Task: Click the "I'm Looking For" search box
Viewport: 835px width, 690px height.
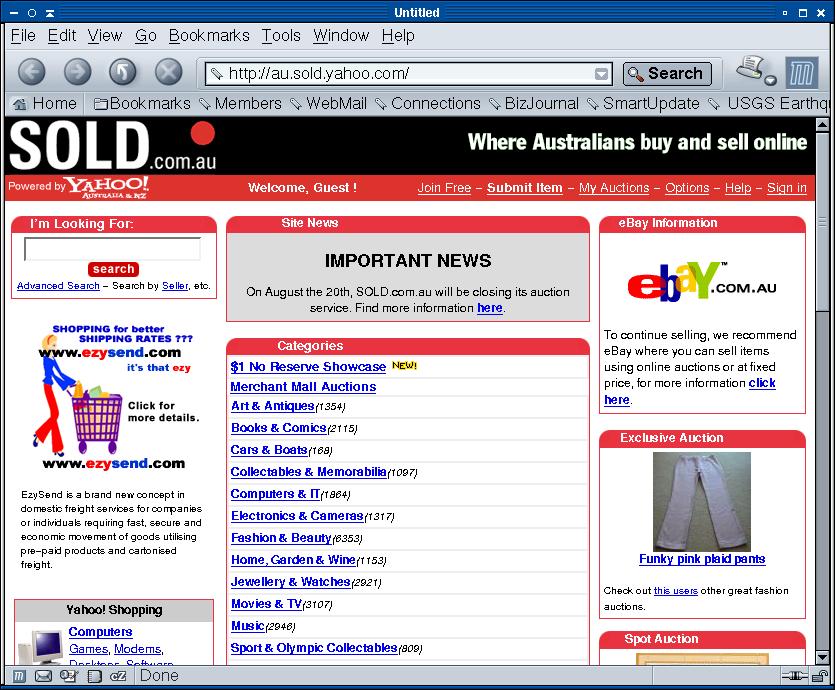Action: 112,249
